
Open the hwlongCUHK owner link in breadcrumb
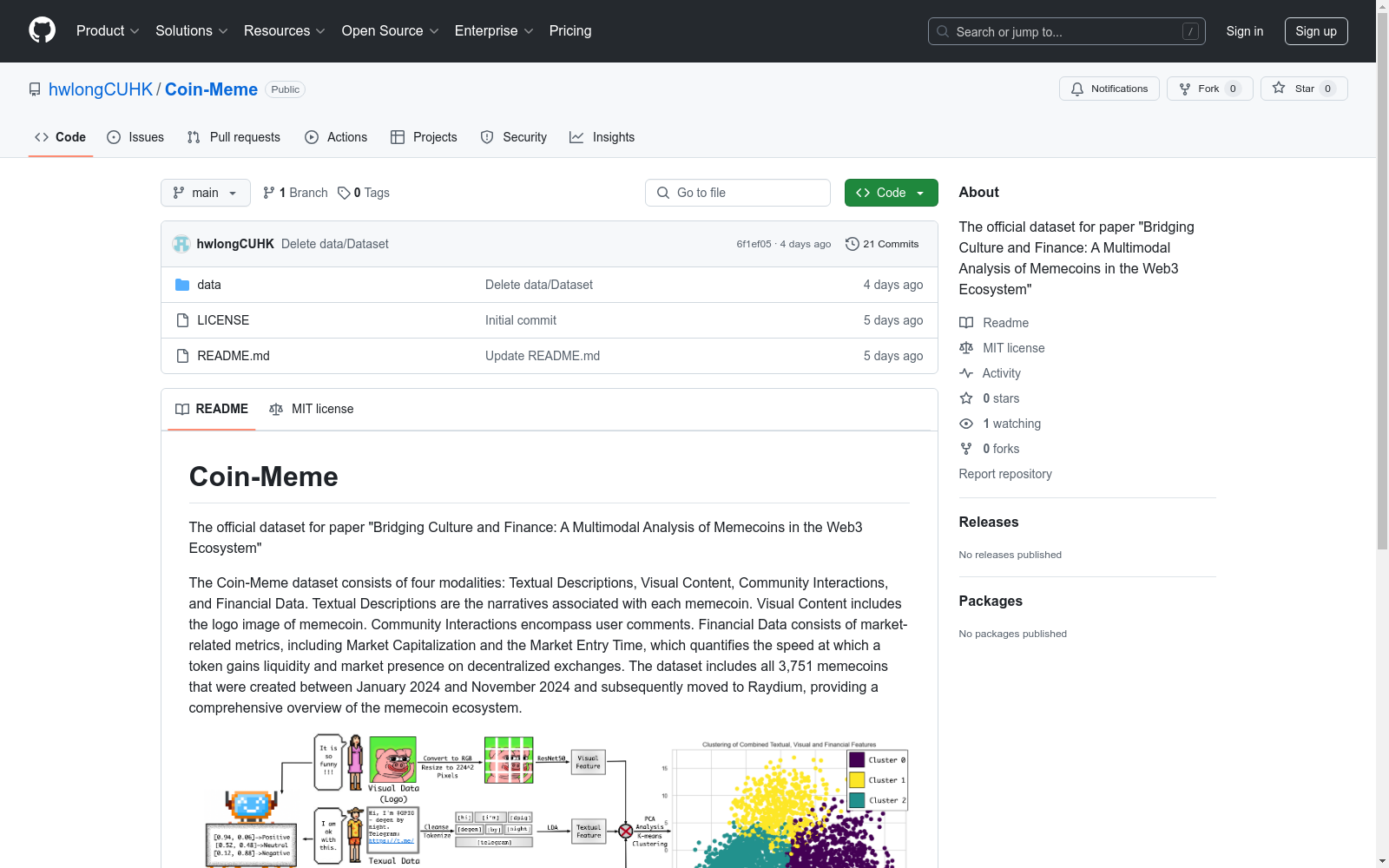pyautogui.click(x=101, y=89)
